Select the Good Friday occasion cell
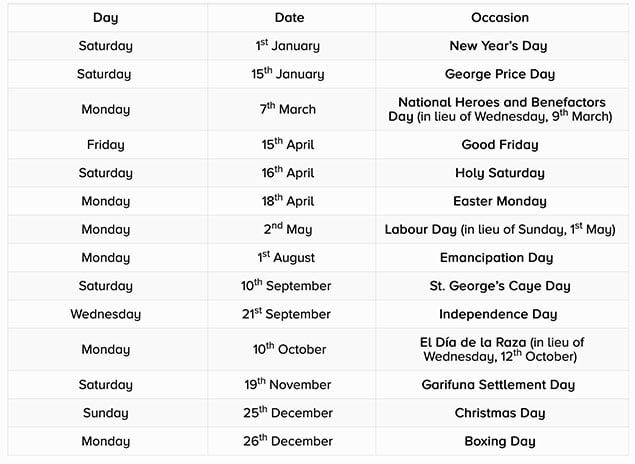The height and width of the screenshot is (464, 635). tap(499, 145)
